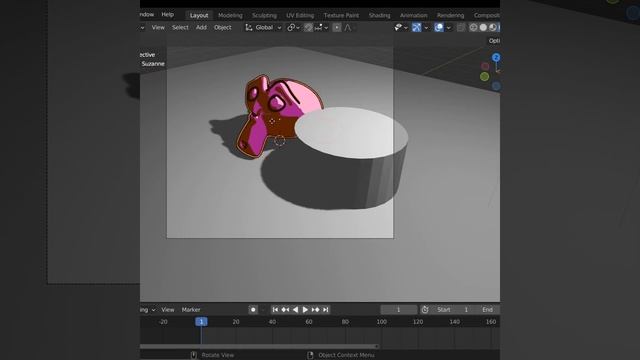This screenshot has width=640, height=360.
Task: Switch to the Texture Paint workspace tab
Action: pyautogui.click(x=341, y=15)
